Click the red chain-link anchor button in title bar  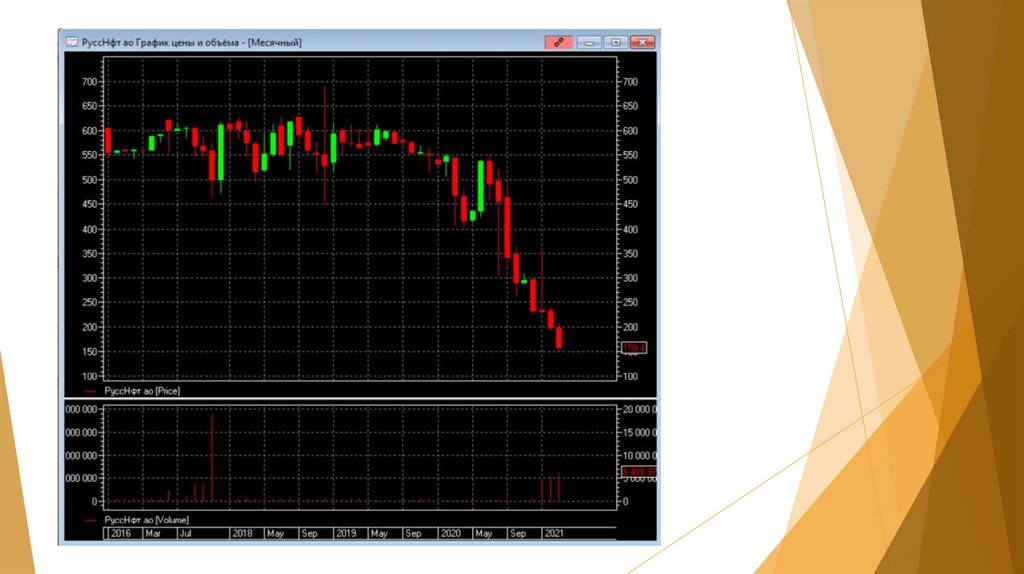(x=559, y=42)
